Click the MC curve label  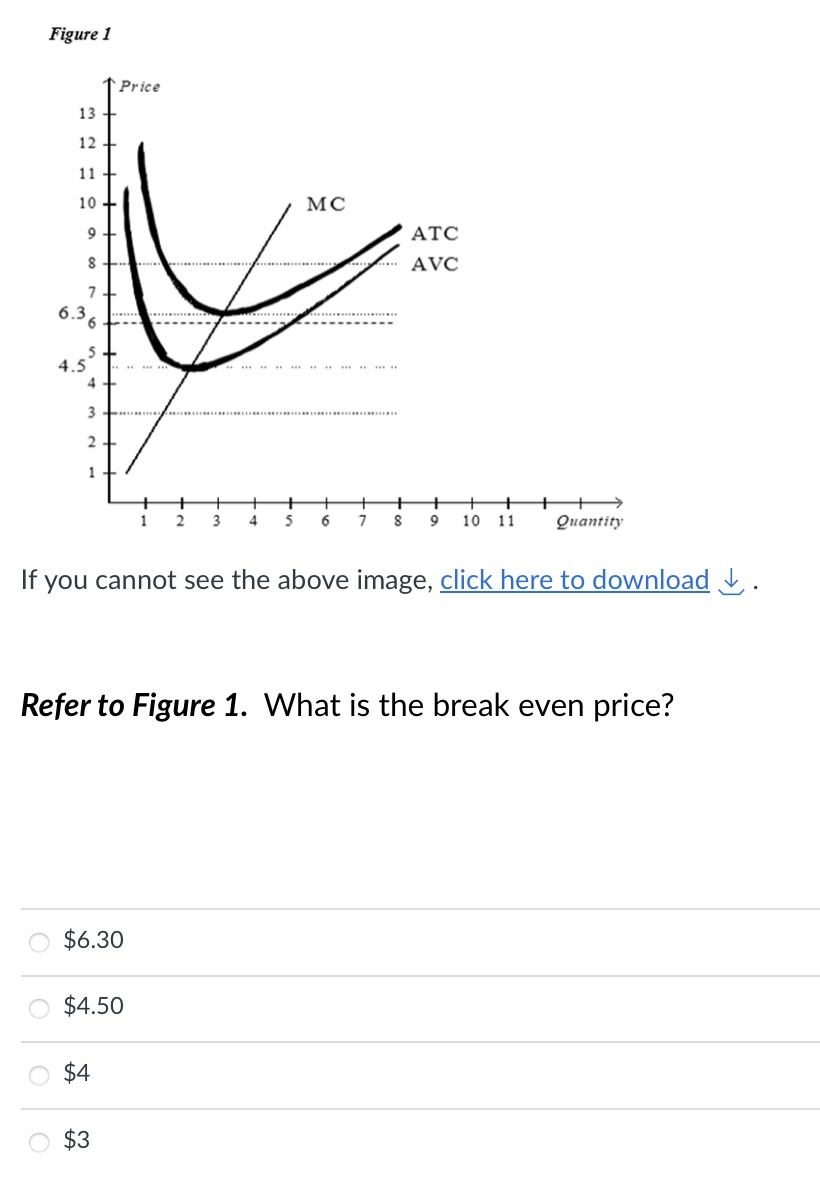click(327, 204)
